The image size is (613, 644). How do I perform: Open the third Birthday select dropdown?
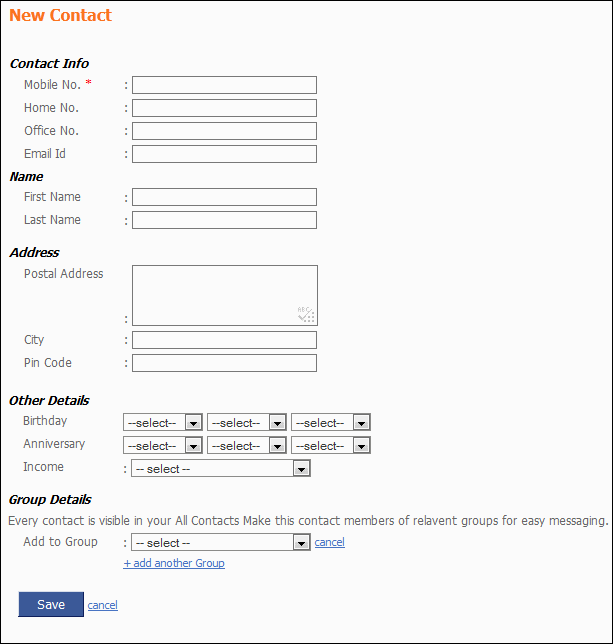point(331,422)
